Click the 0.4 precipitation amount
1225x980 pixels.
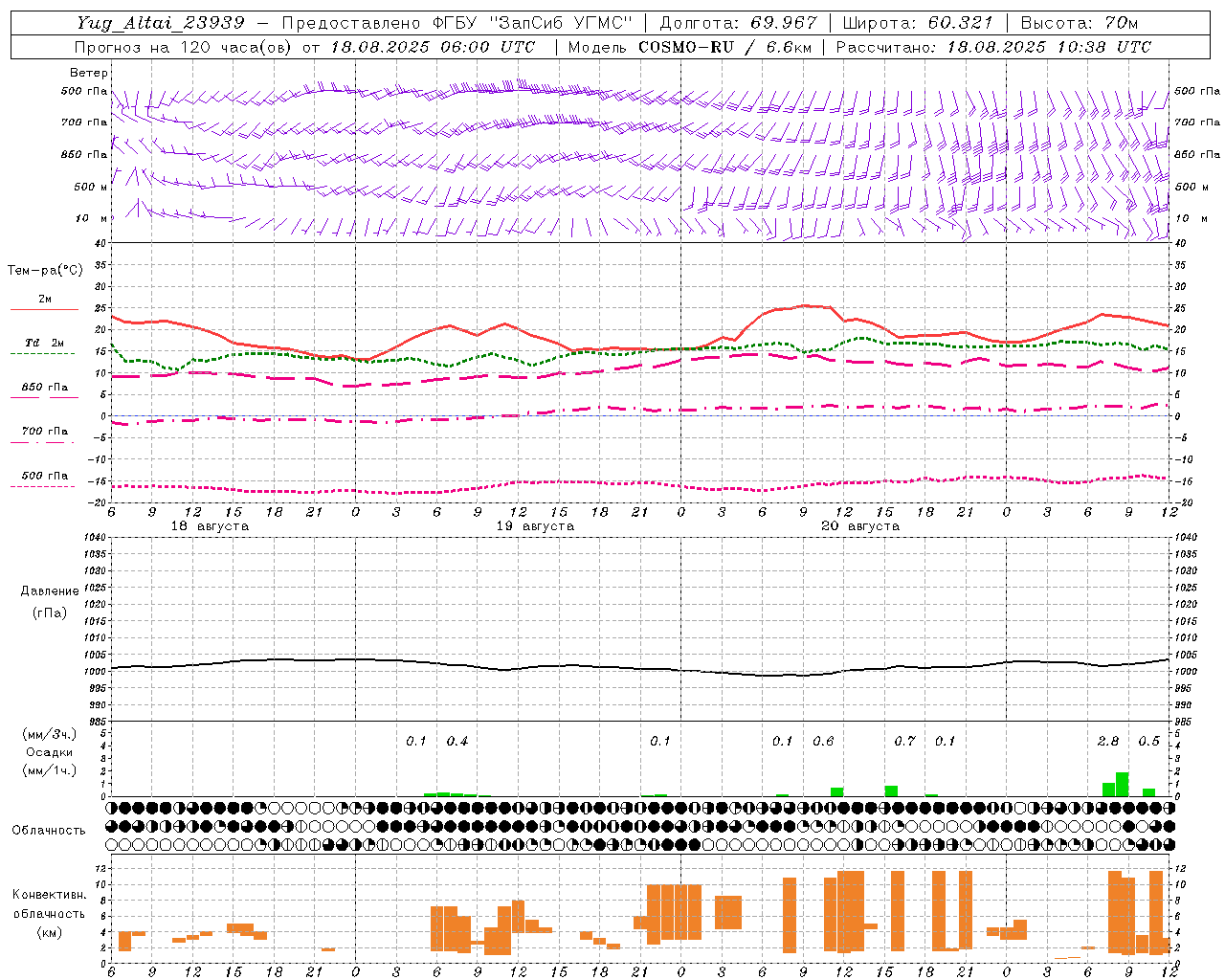pyautogui.click(x=457, y=741)
